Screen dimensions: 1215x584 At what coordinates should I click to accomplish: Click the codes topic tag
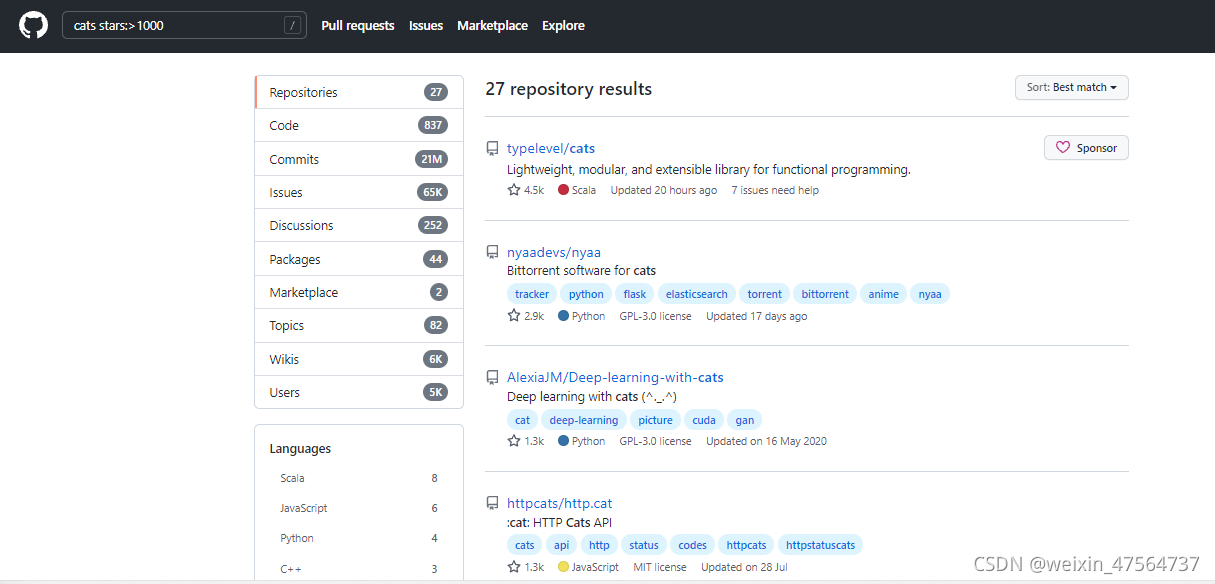pos(692,545)
